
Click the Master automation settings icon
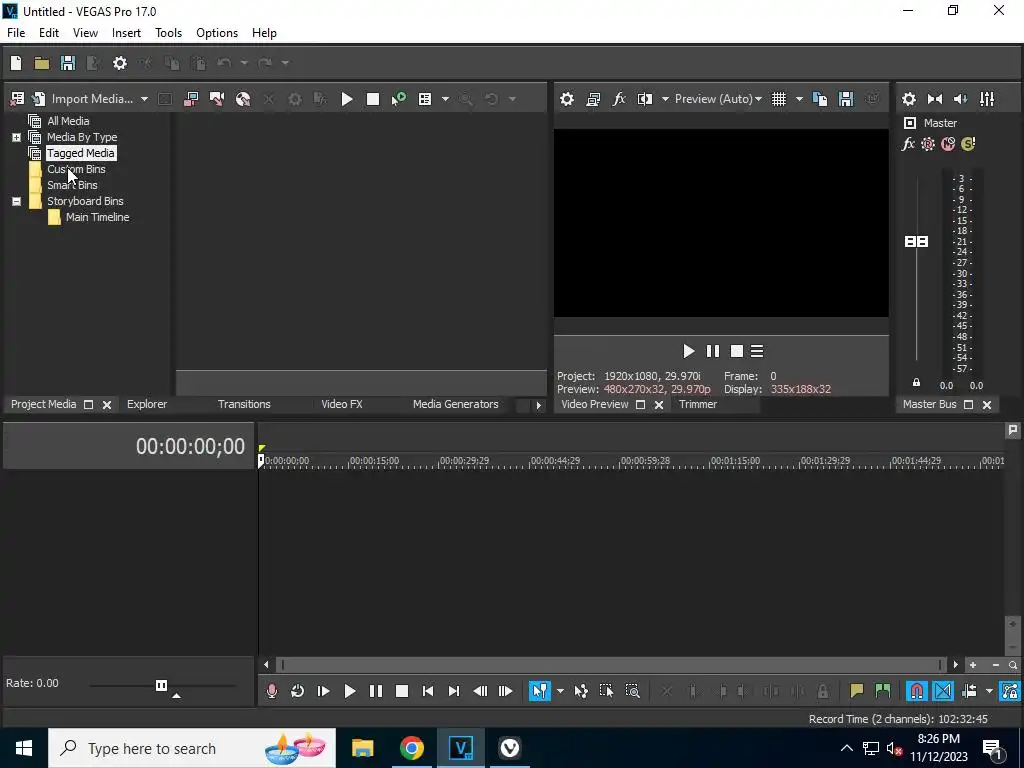tap(928, 144)
